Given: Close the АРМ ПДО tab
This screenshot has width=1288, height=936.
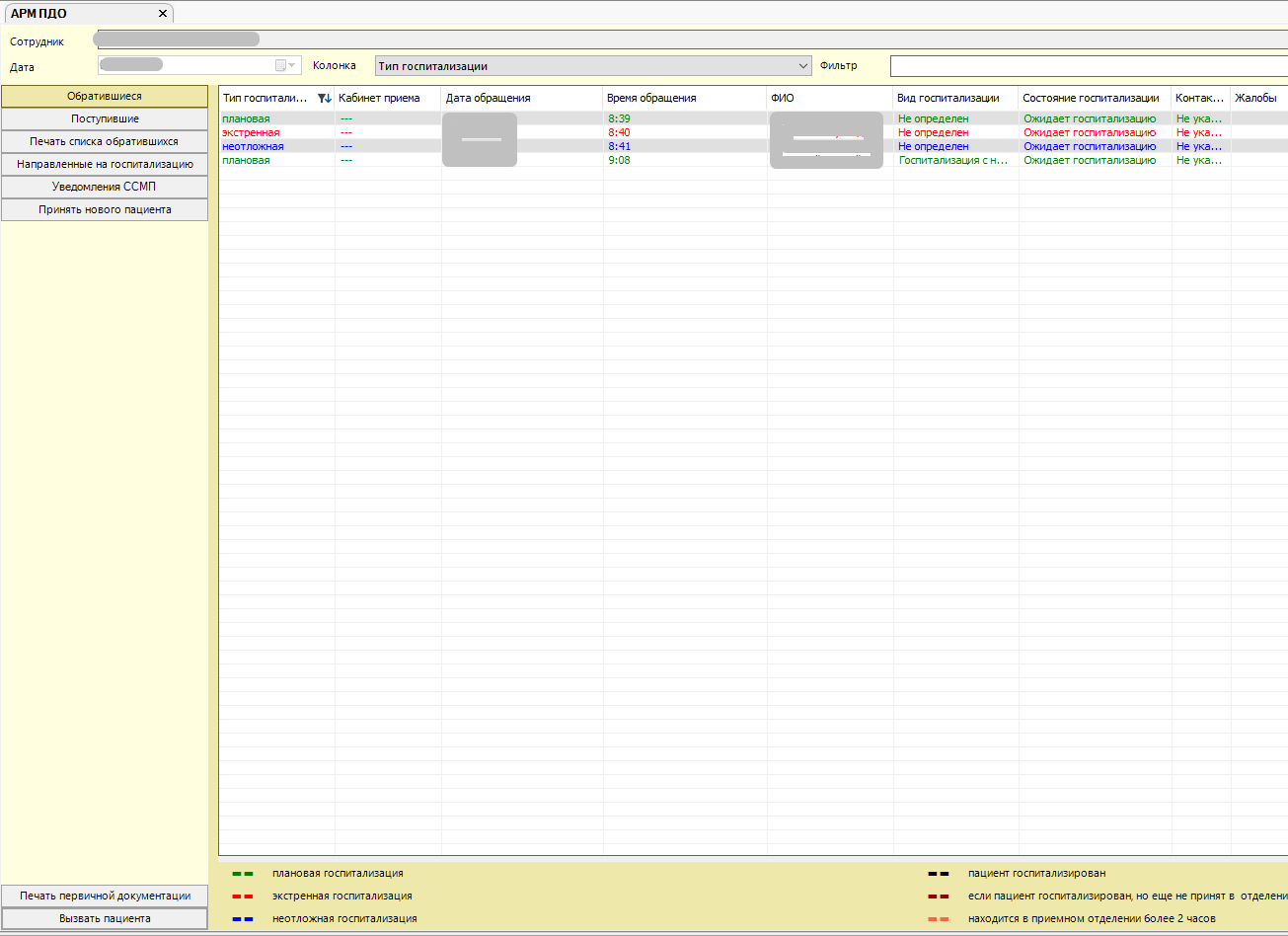Looking at the screenshot, I should [x=163, y=14].
